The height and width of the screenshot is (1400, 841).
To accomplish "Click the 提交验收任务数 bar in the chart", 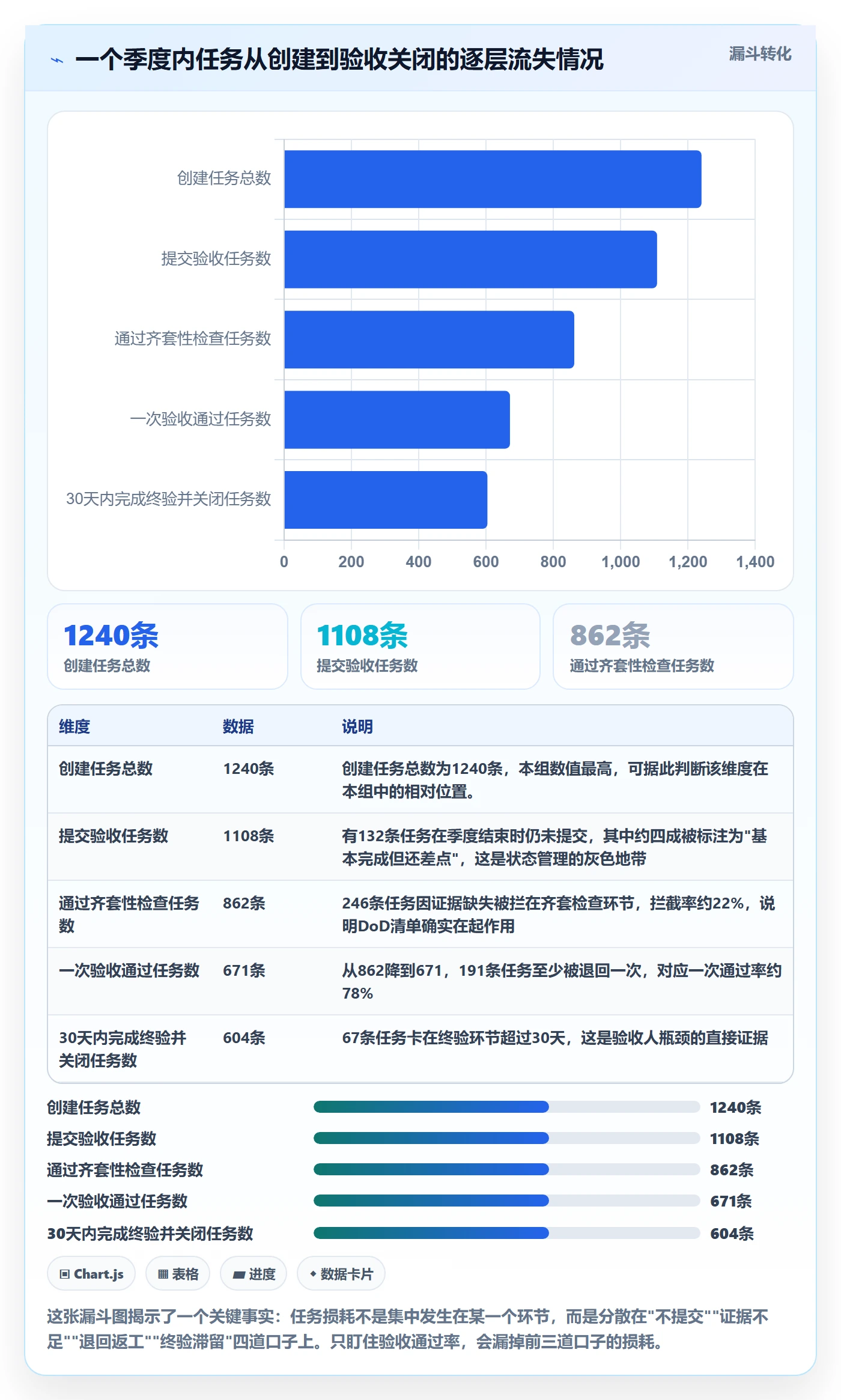I will [x=470, y=259].
